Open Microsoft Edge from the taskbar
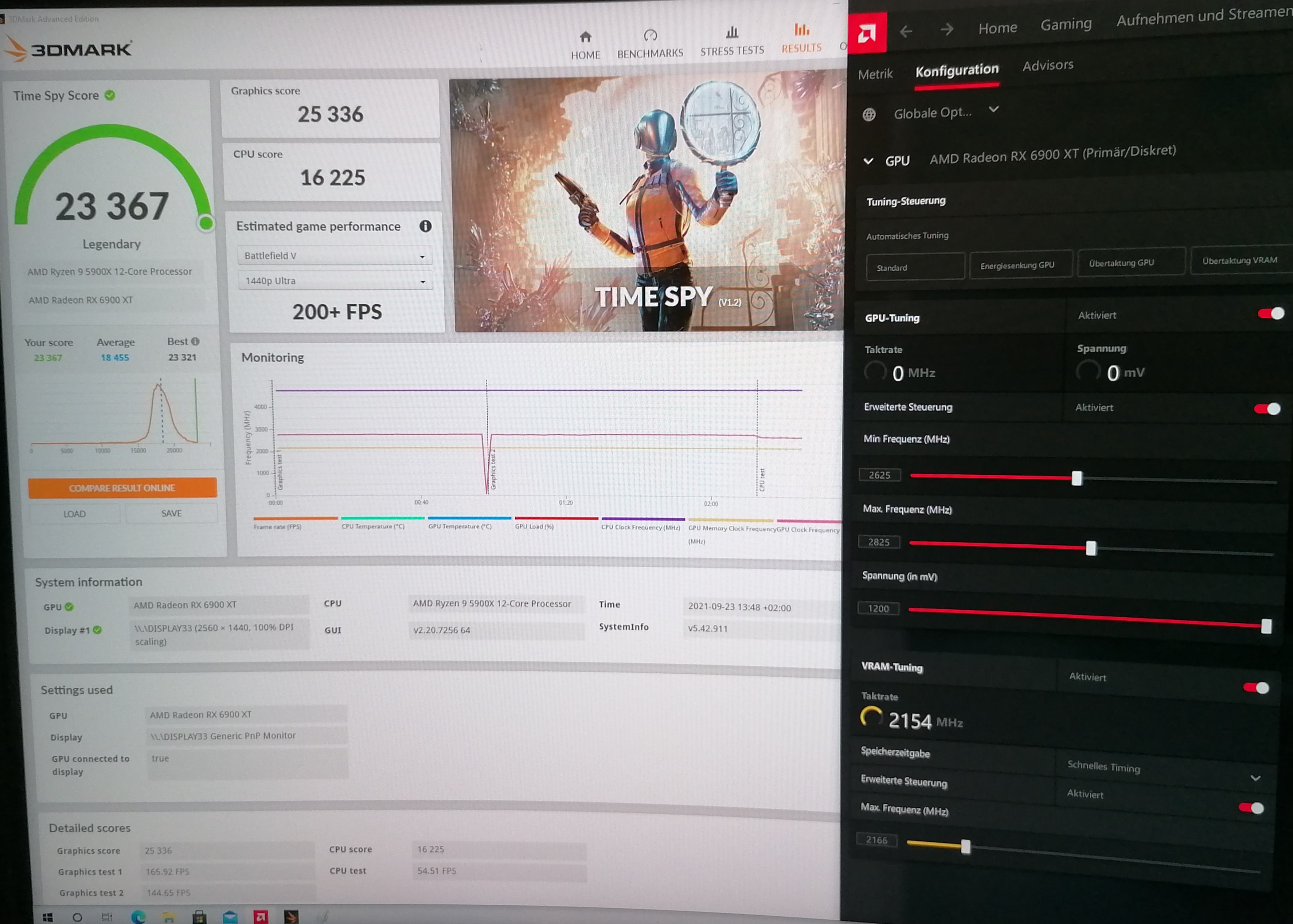 (138, 916)
